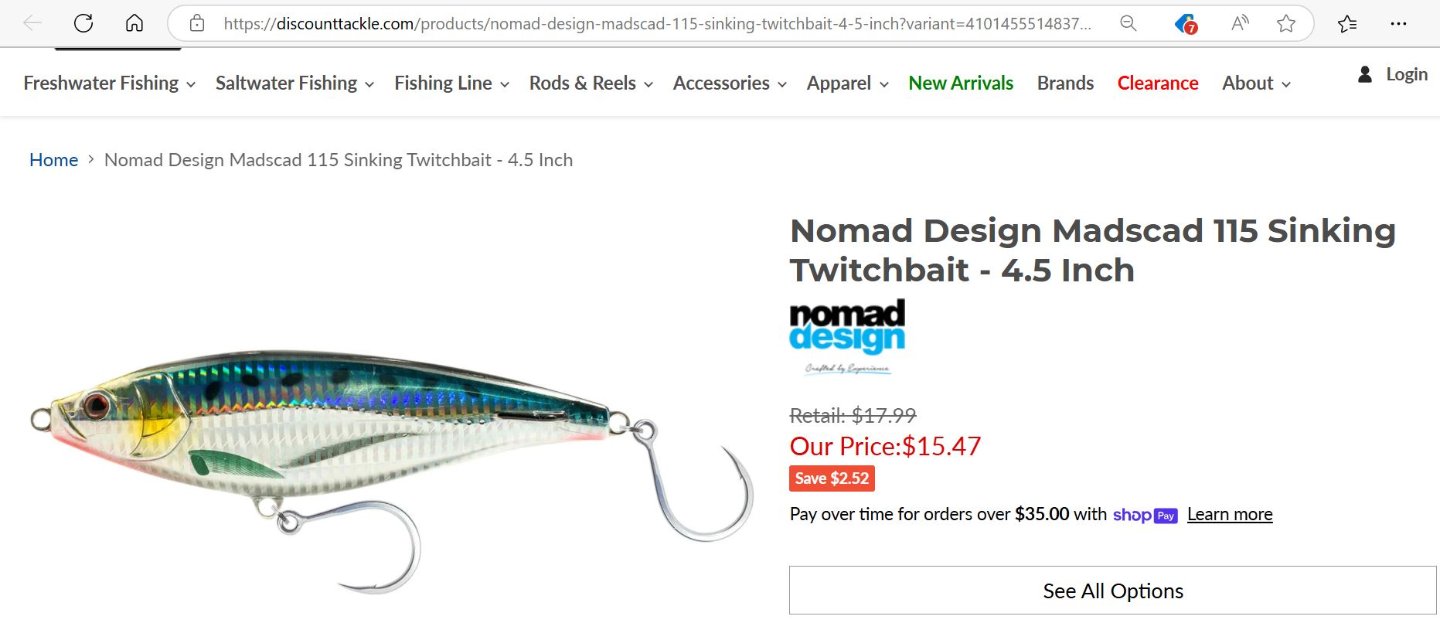The width and height of the screenshot is (1440, 623).
Task: Click the See All Options button
Action: click(1112, 591)
